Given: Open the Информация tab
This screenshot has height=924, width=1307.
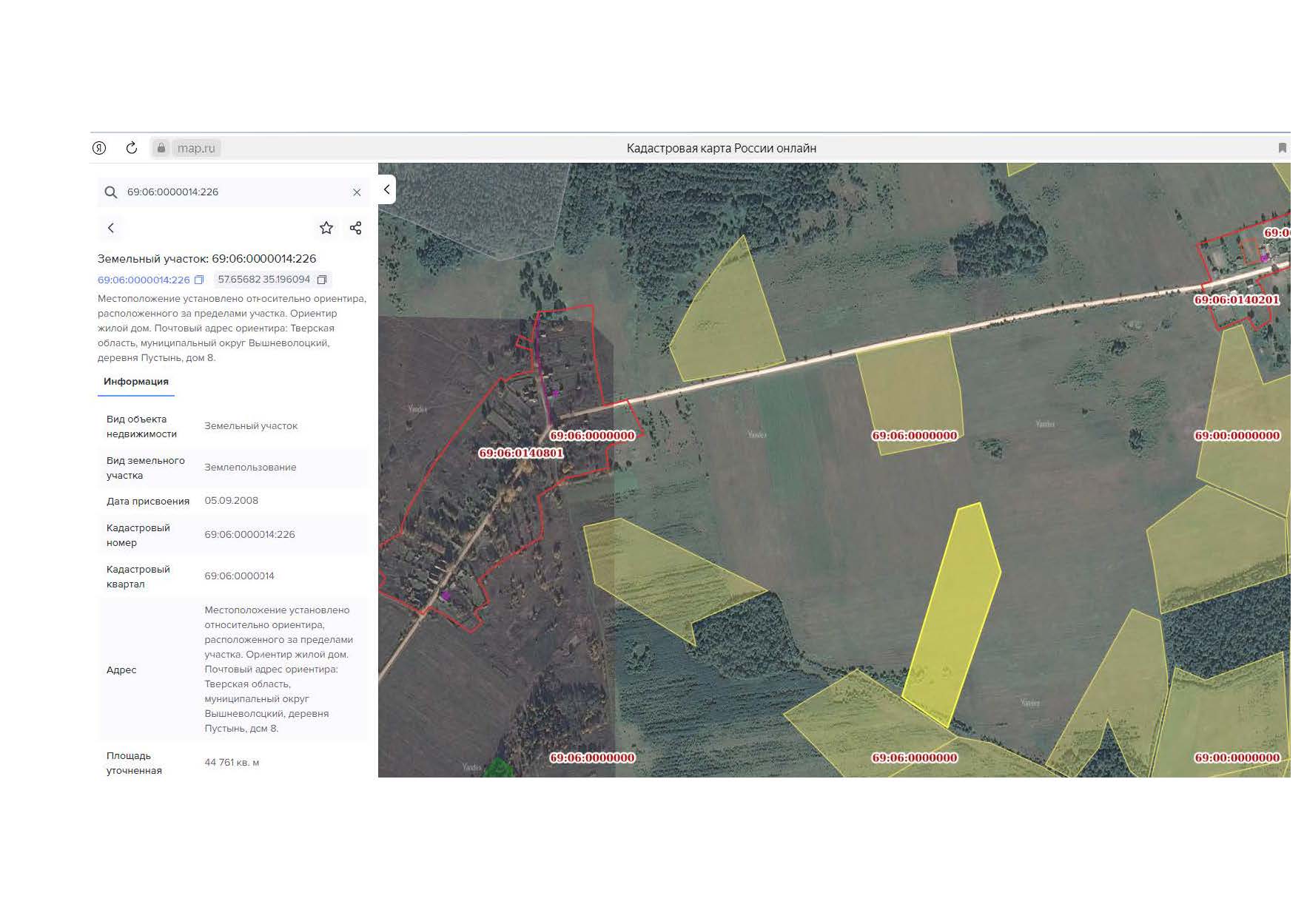Looking at the screenshot, I should click(x=136, y=382).
